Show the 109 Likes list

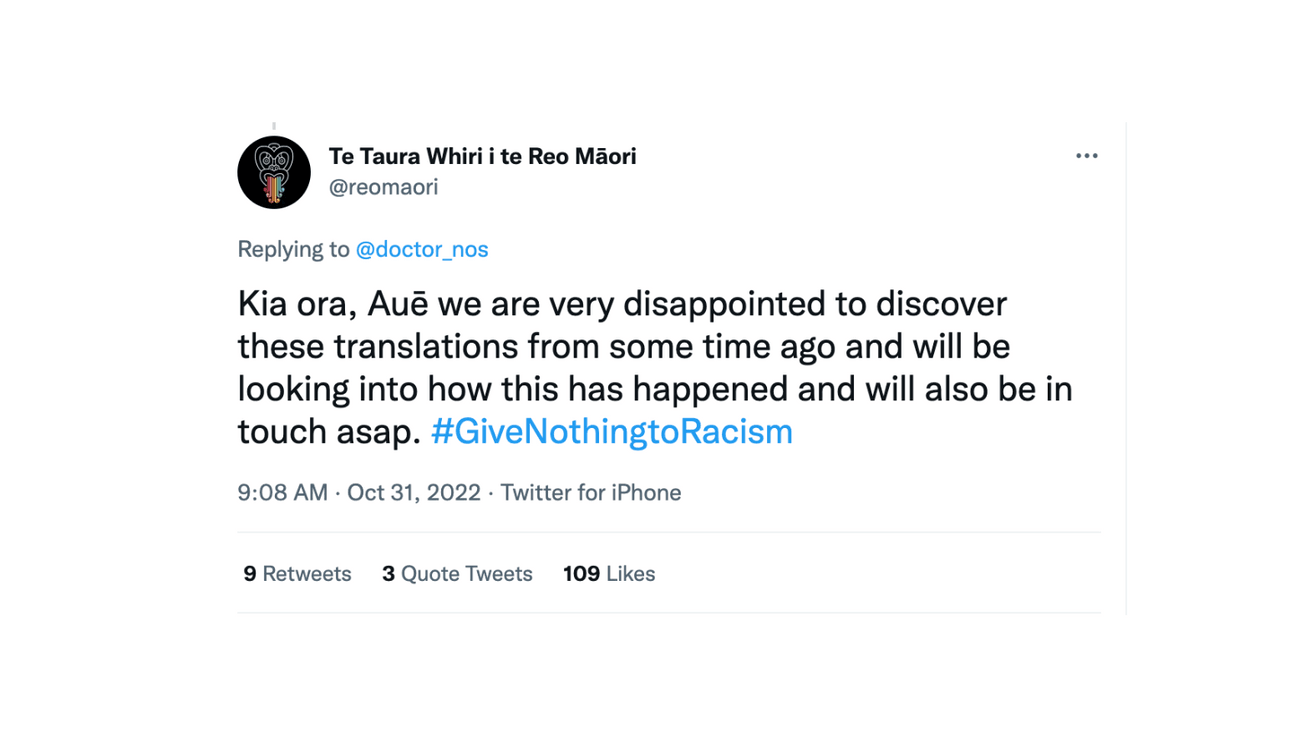609,574
